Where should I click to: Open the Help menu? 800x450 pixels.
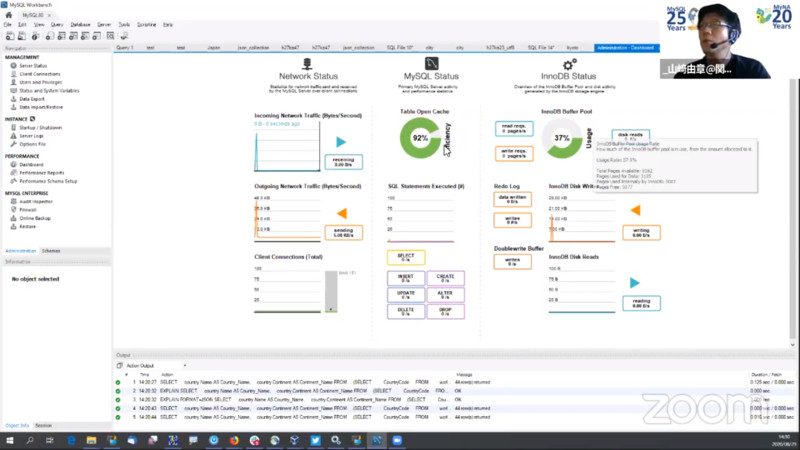click(168, 24)
